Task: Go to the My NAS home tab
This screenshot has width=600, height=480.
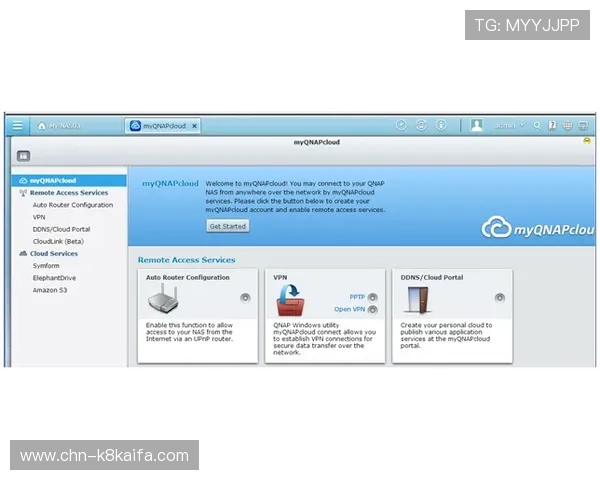Action: pyautogui.click(x=59, y=126)
